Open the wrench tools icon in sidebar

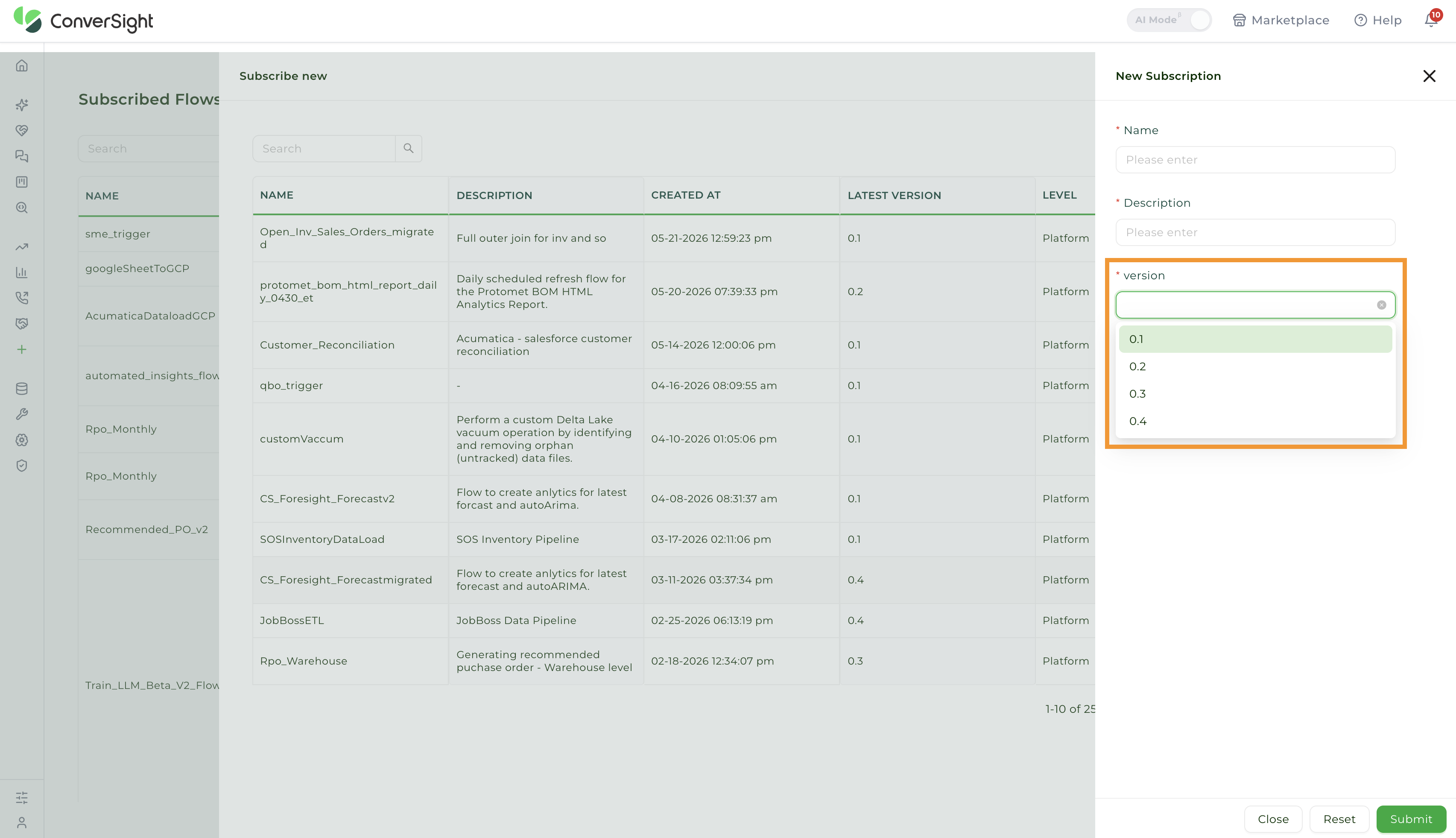coord(22,414)
